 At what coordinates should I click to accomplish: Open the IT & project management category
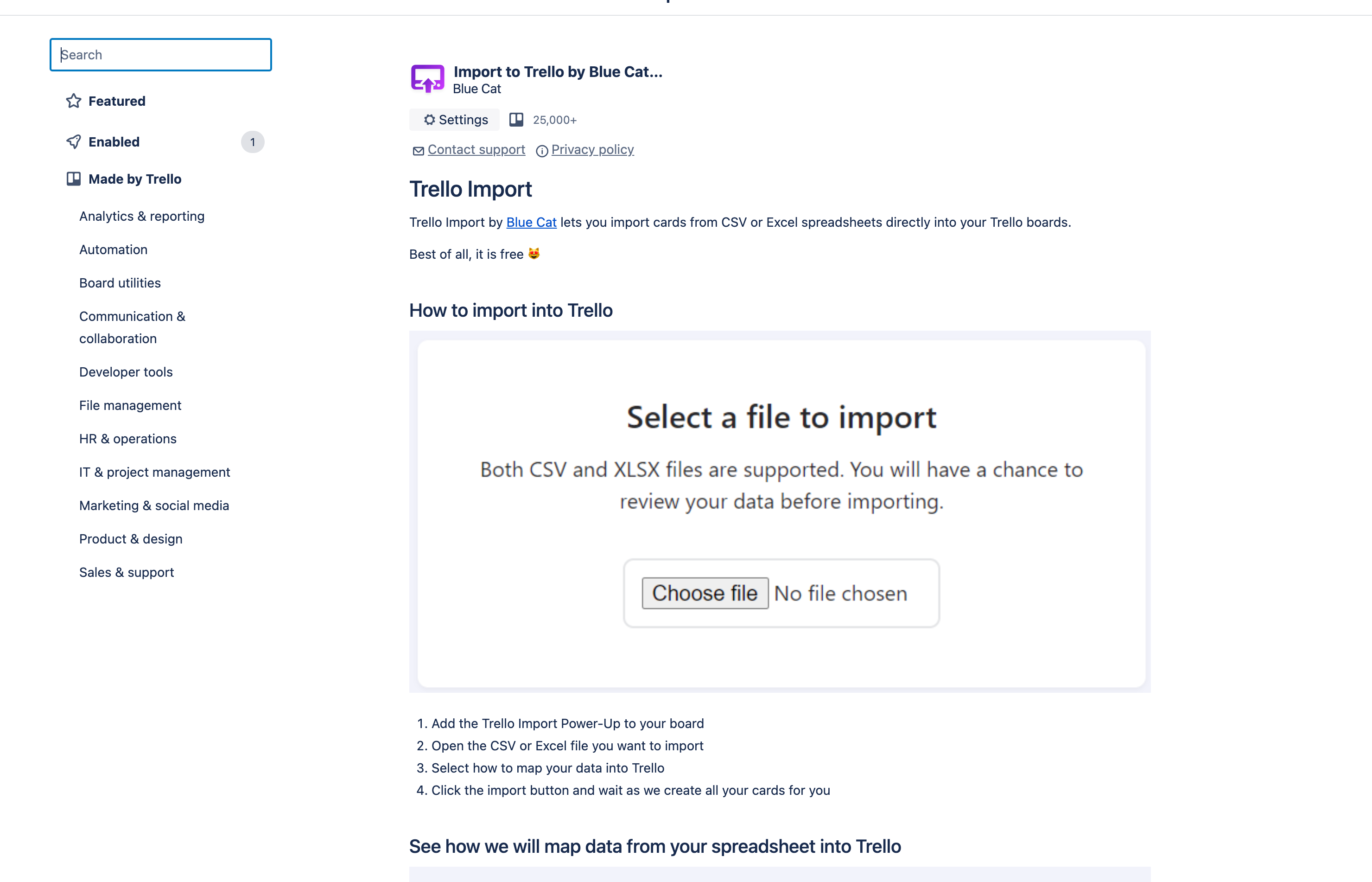154,472
